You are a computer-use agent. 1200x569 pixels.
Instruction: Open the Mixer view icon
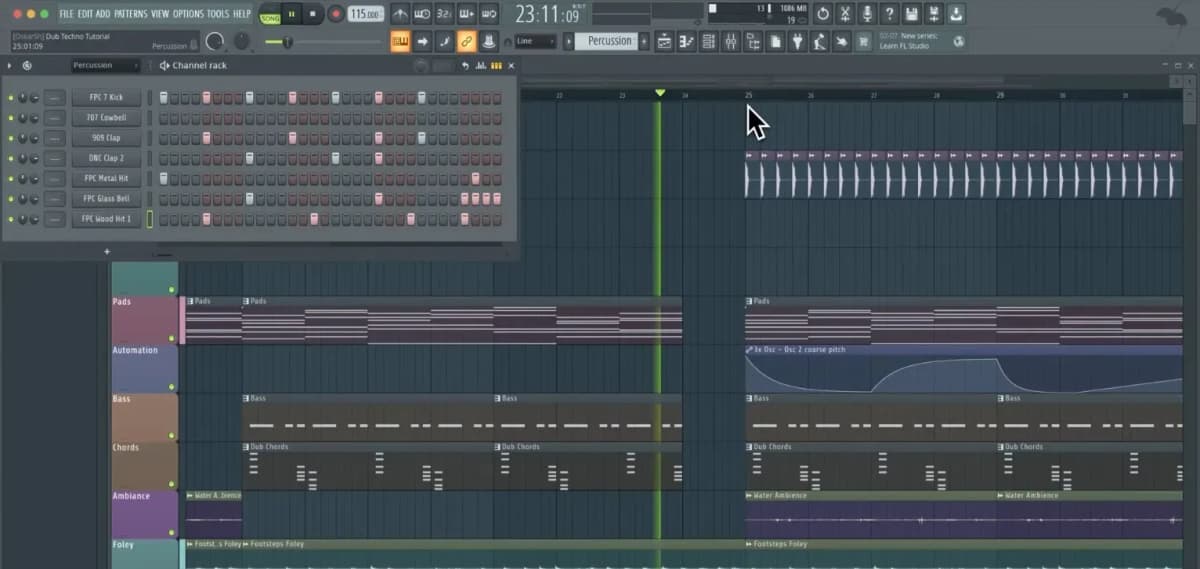point(731,41)
